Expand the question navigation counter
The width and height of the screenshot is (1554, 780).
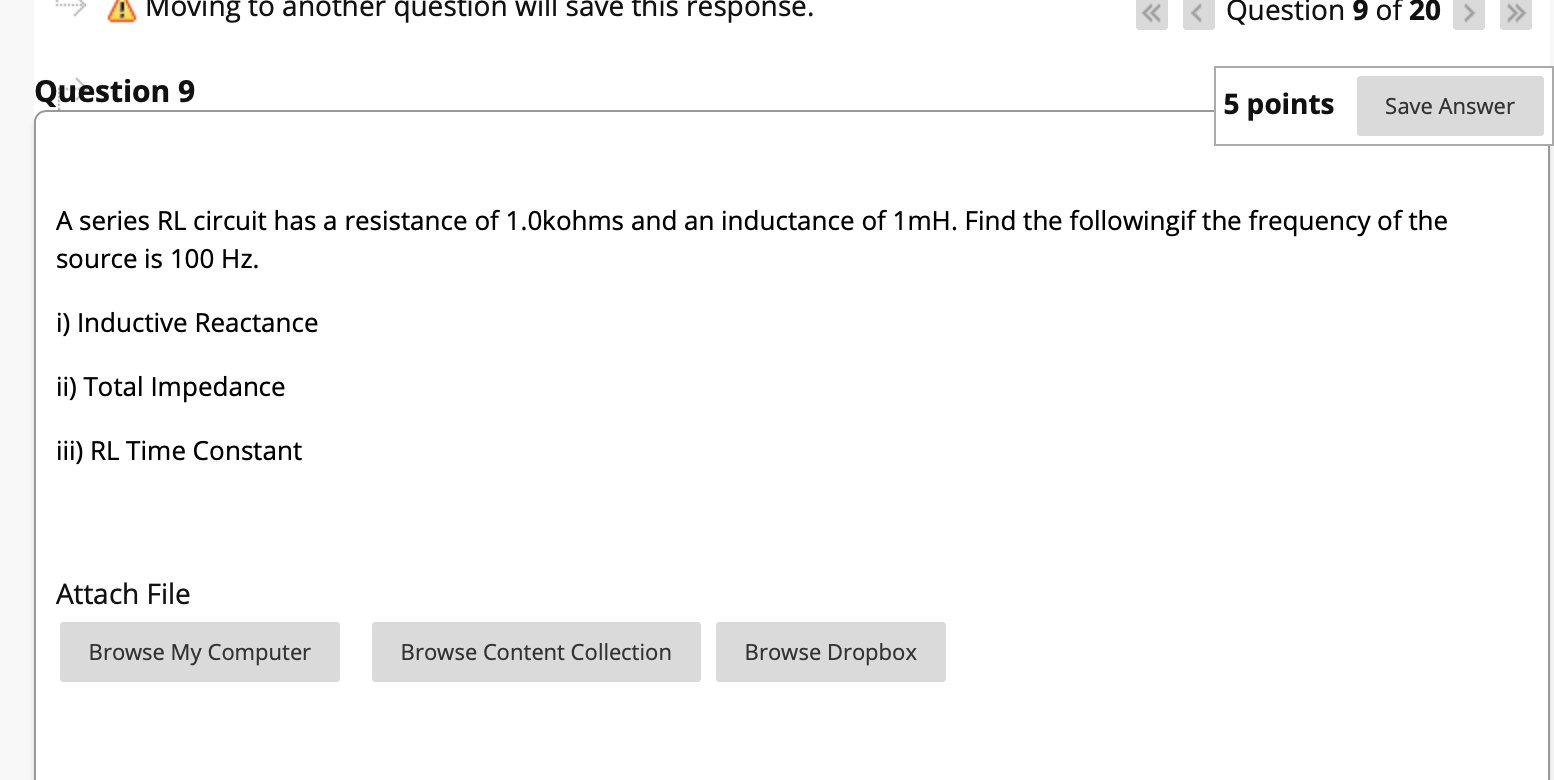click(1334, 12)
